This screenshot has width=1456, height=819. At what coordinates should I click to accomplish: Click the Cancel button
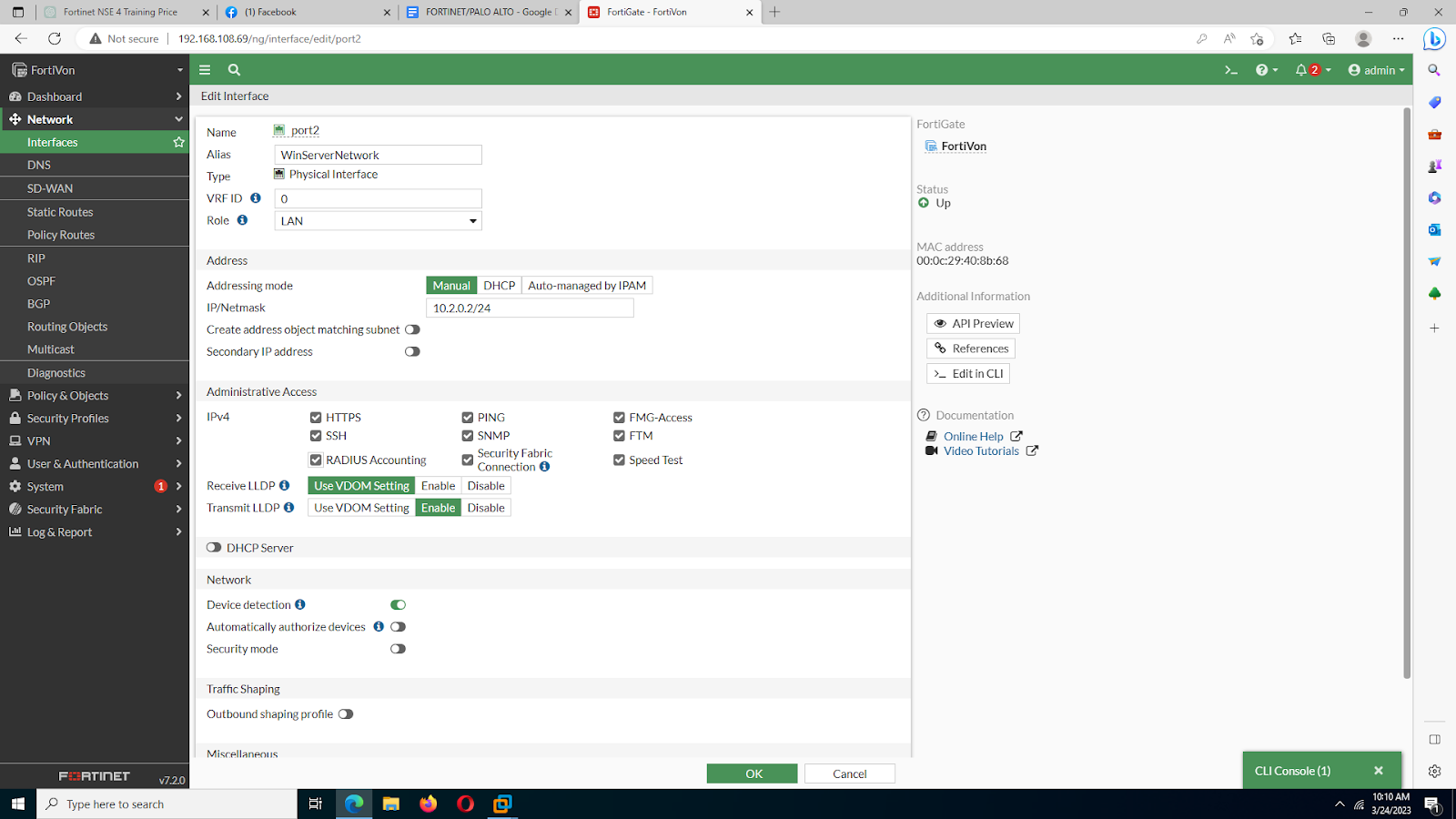pos(850,773)
